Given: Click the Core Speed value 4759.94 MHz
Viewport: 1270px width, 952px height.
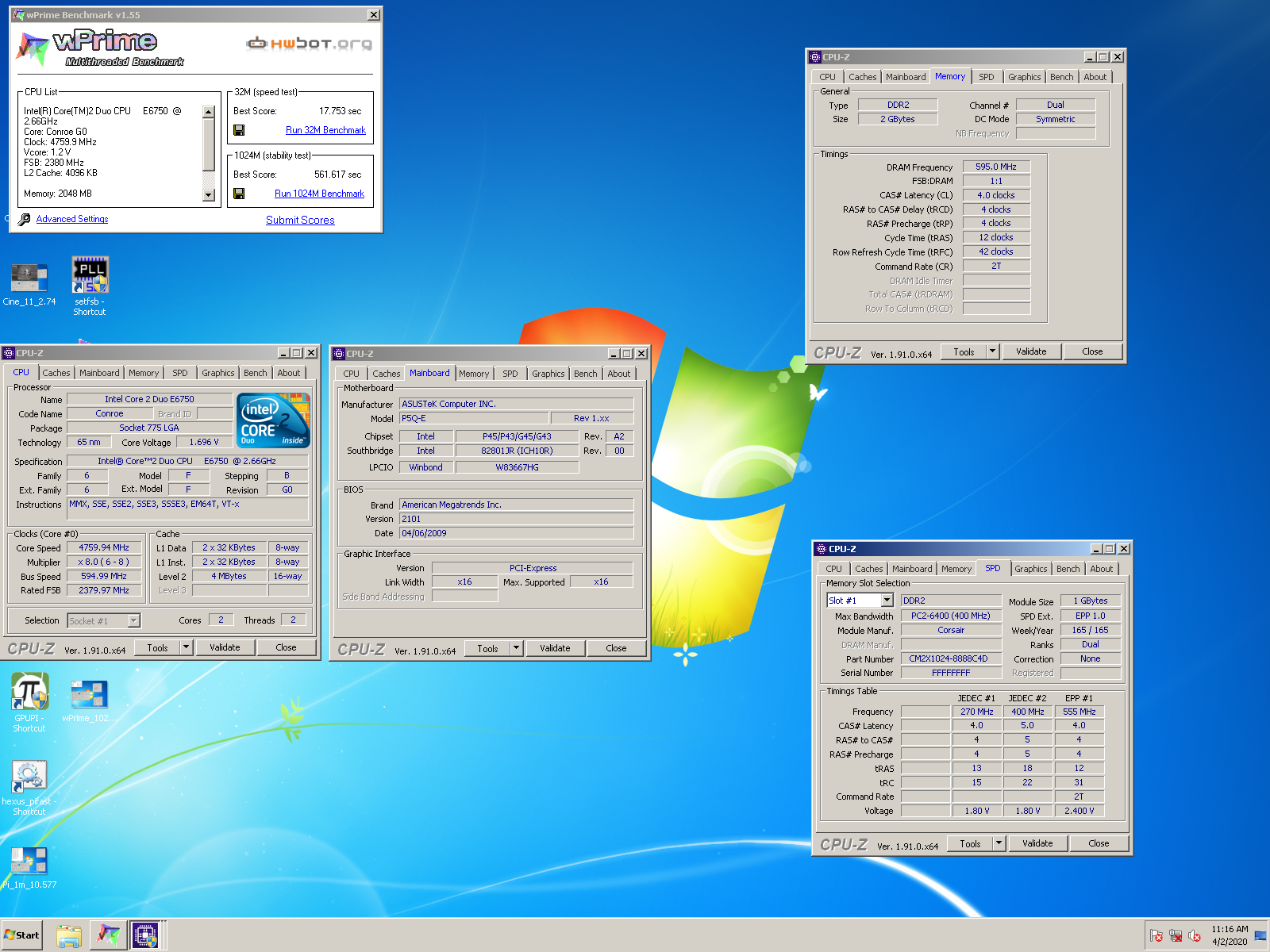Looking at the screenshot, I should 104,547.
